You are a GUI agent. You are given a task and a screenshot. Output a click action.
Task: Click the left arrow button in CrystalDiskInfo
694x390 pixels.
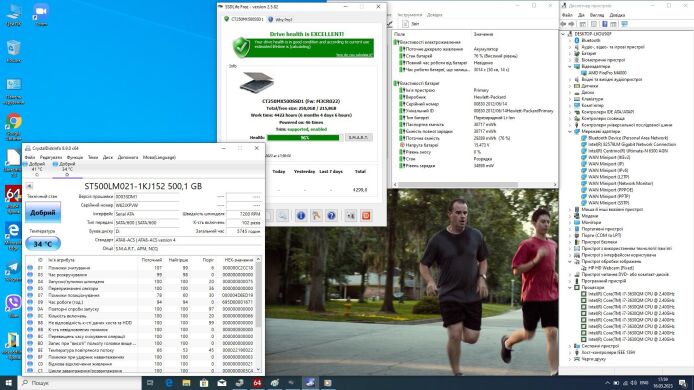(29, 186)
